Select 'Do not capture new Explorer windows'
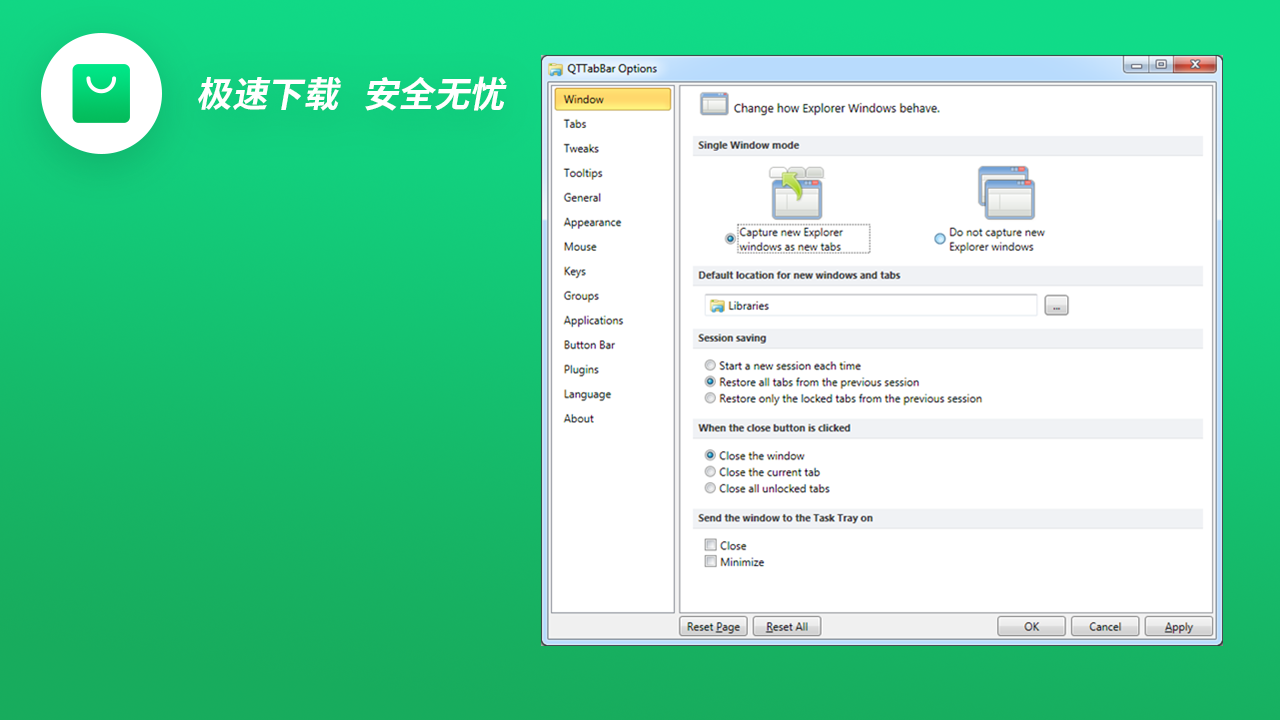 tap(940, 238)
